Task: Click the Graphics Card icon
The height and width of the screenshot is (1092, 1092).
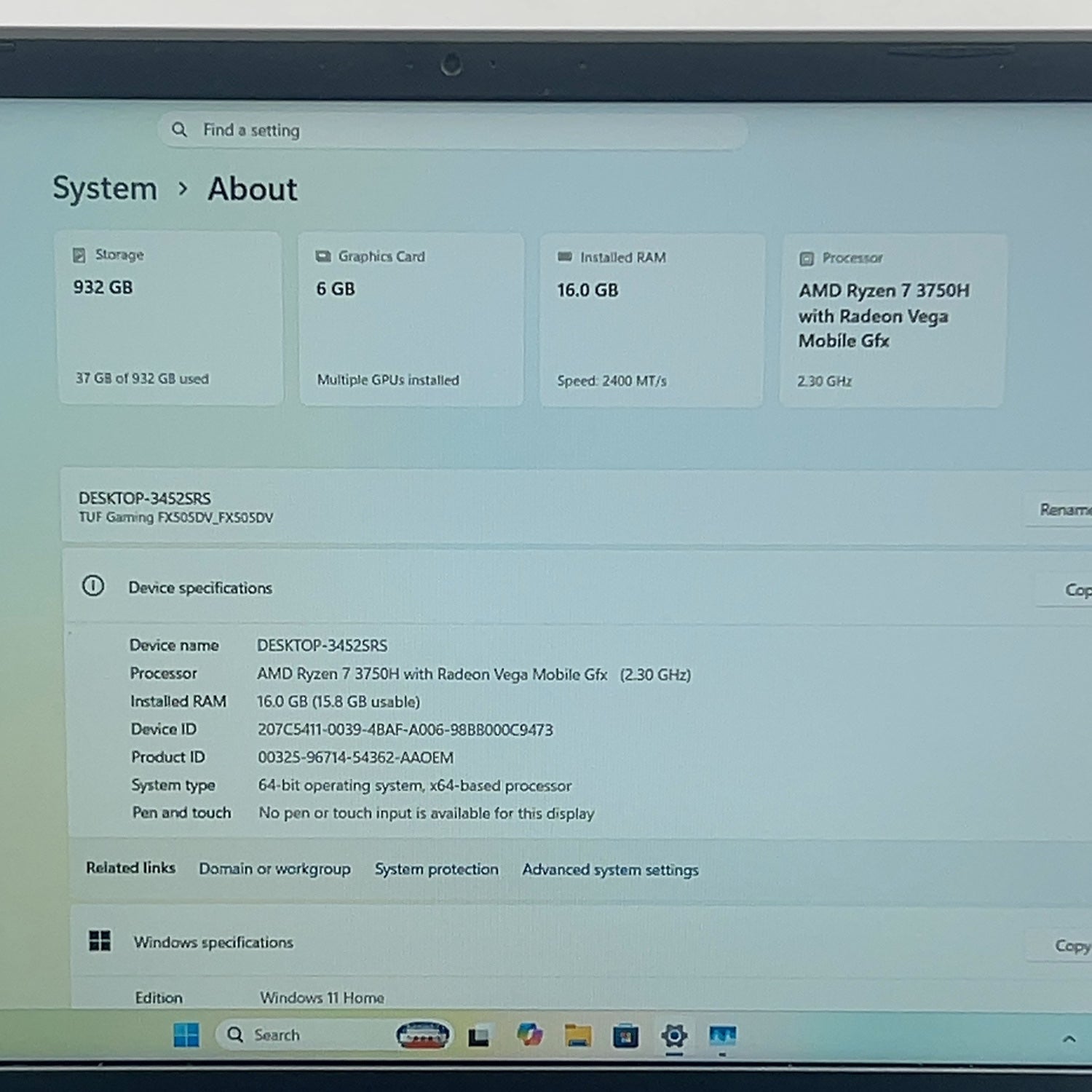Action: click(323, 256)
